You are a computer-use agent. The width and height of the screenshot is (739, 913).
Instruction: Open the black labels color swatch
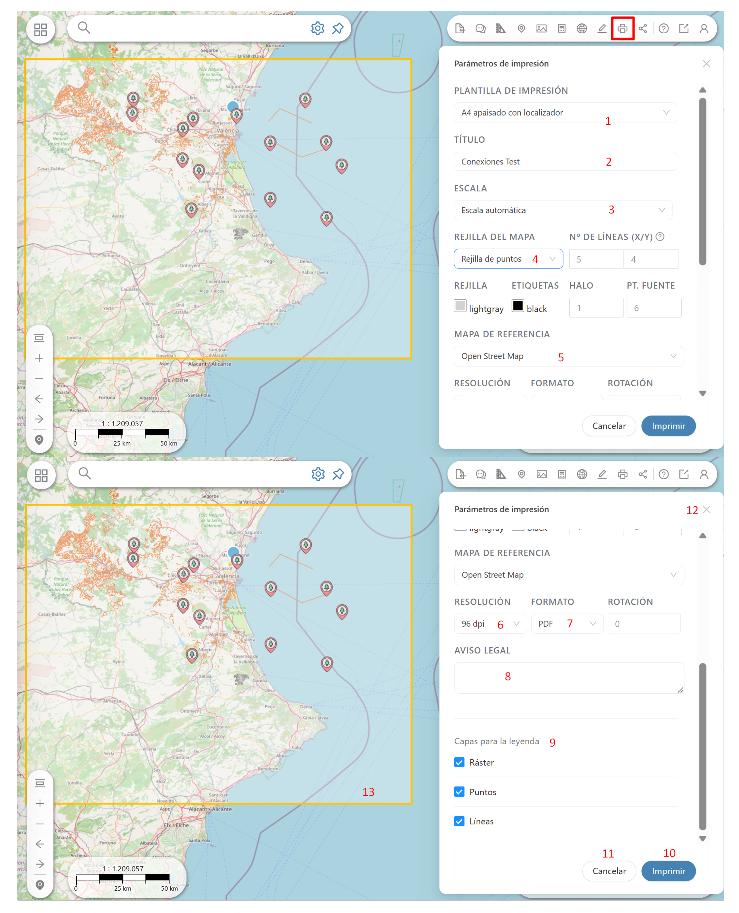pyautogui.click(x=518, y=306)
